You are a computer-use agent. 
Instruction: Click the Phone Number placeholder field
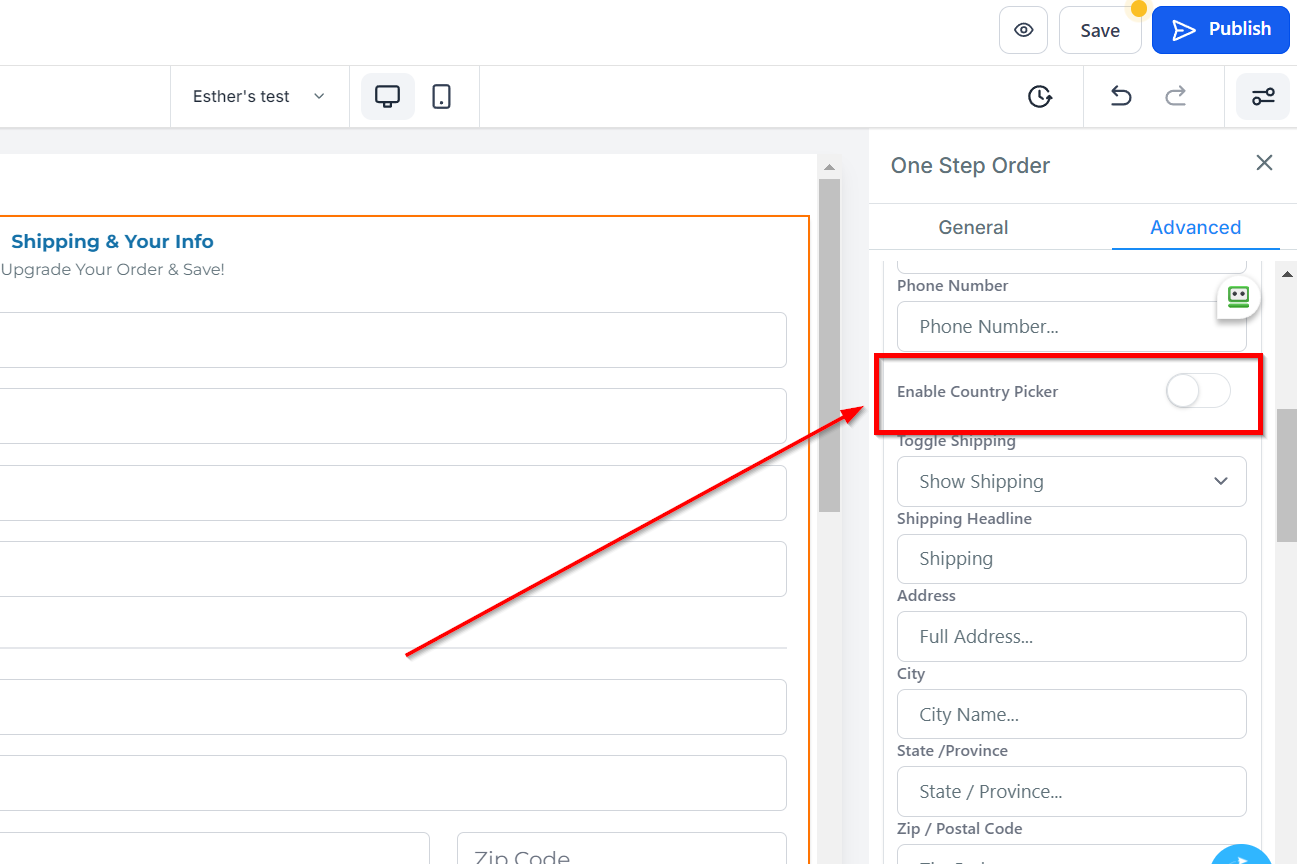tap(1071, 326)
